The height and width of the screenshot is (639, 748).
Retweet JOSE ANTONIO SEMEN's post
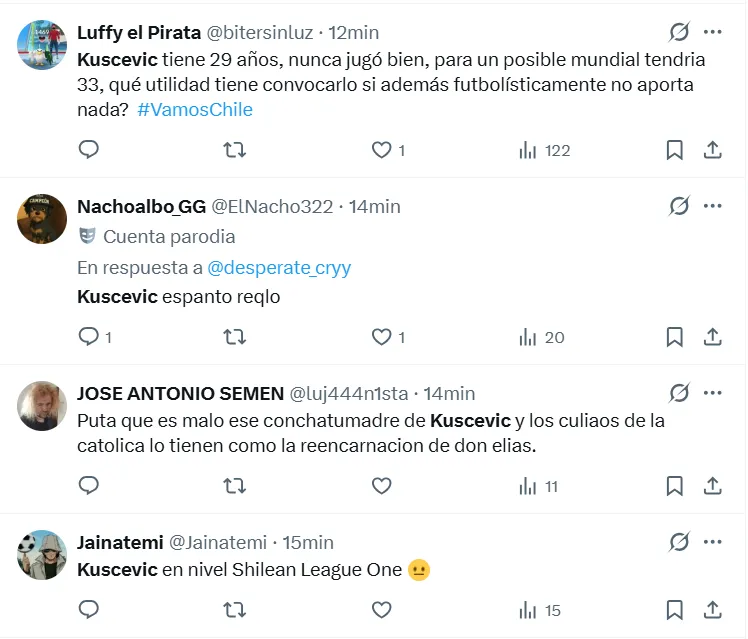[x=234, y=487]
